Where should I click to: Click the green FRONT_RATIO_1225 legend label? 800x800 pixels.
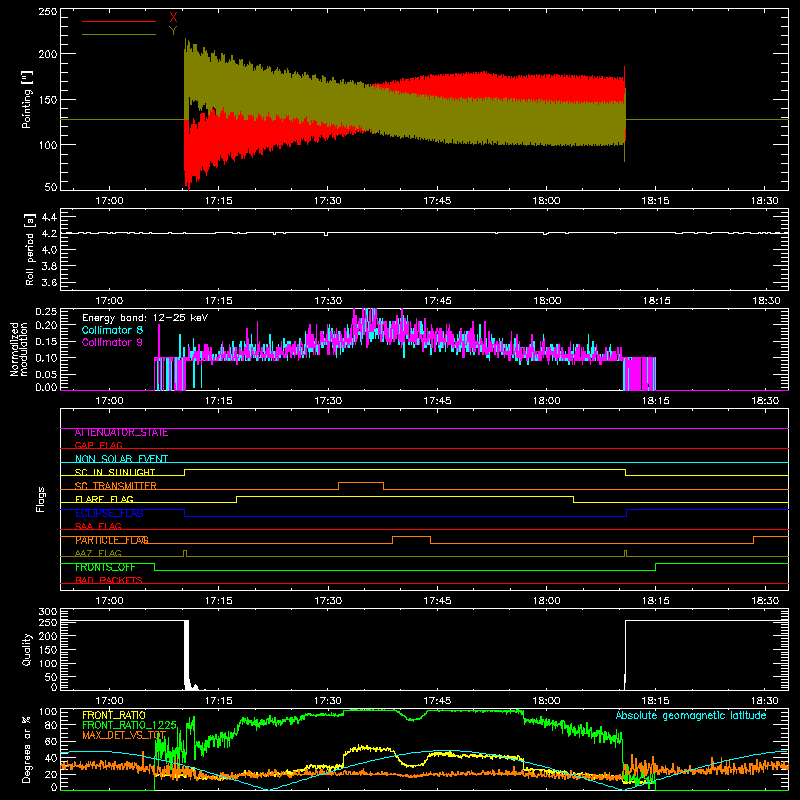point(130,725)
